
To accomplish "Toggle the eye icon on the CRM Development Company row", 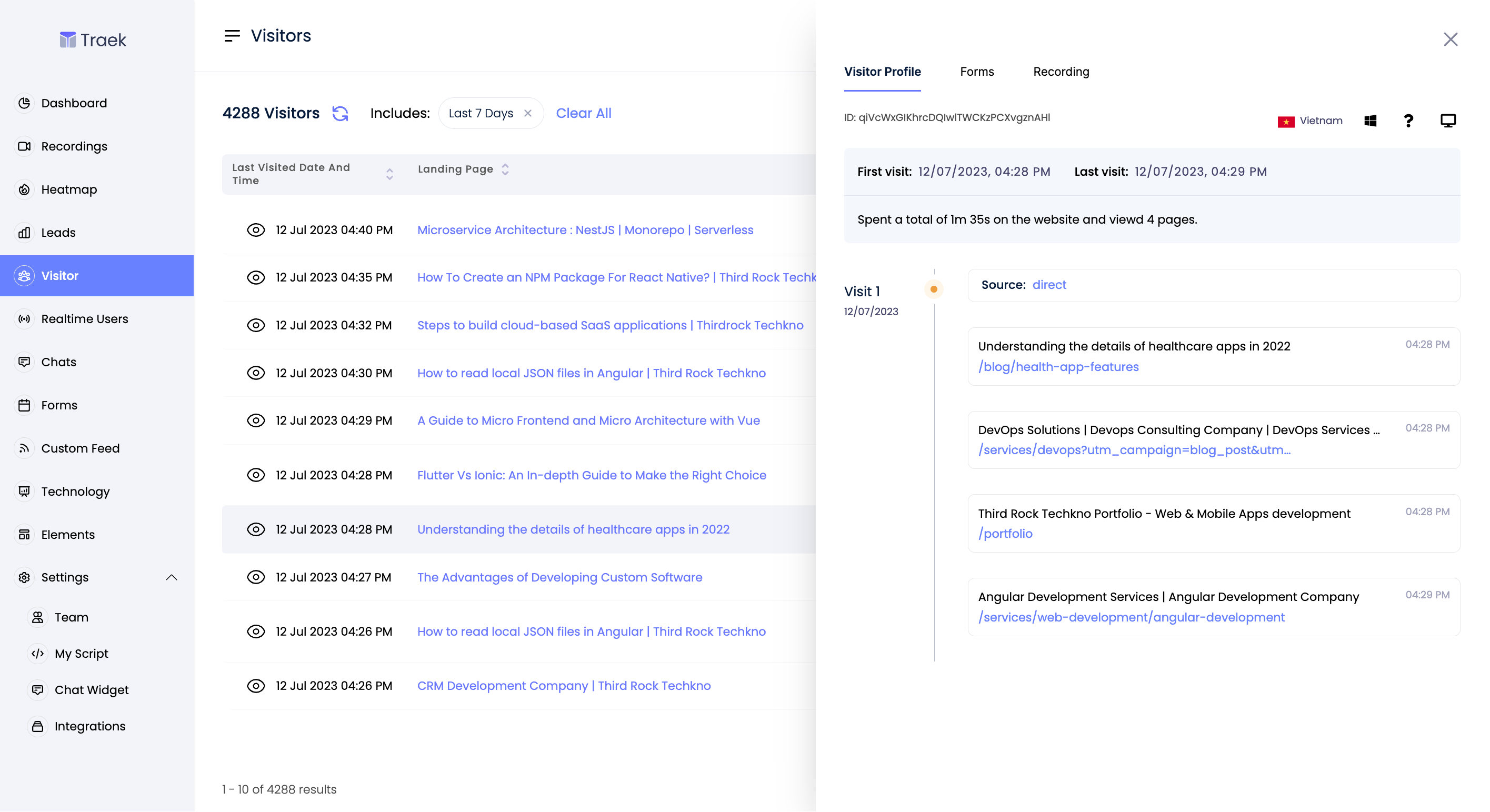I will pos(256,685).
